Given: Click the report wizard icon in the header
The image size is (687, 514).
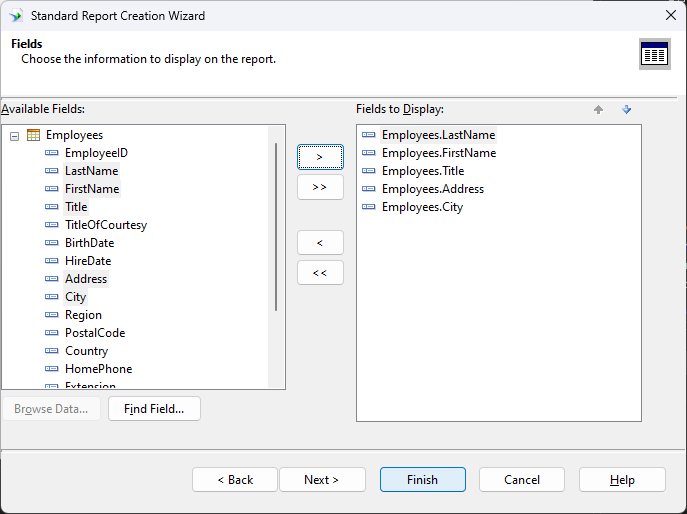Looking at the screenshot, I should pos(654,54).
